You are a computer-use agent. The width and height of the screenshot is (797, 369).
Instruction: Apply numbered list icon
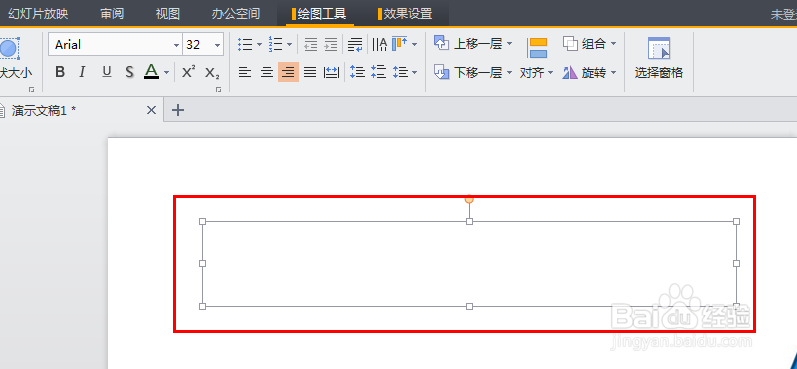click(x=275, y=45)
